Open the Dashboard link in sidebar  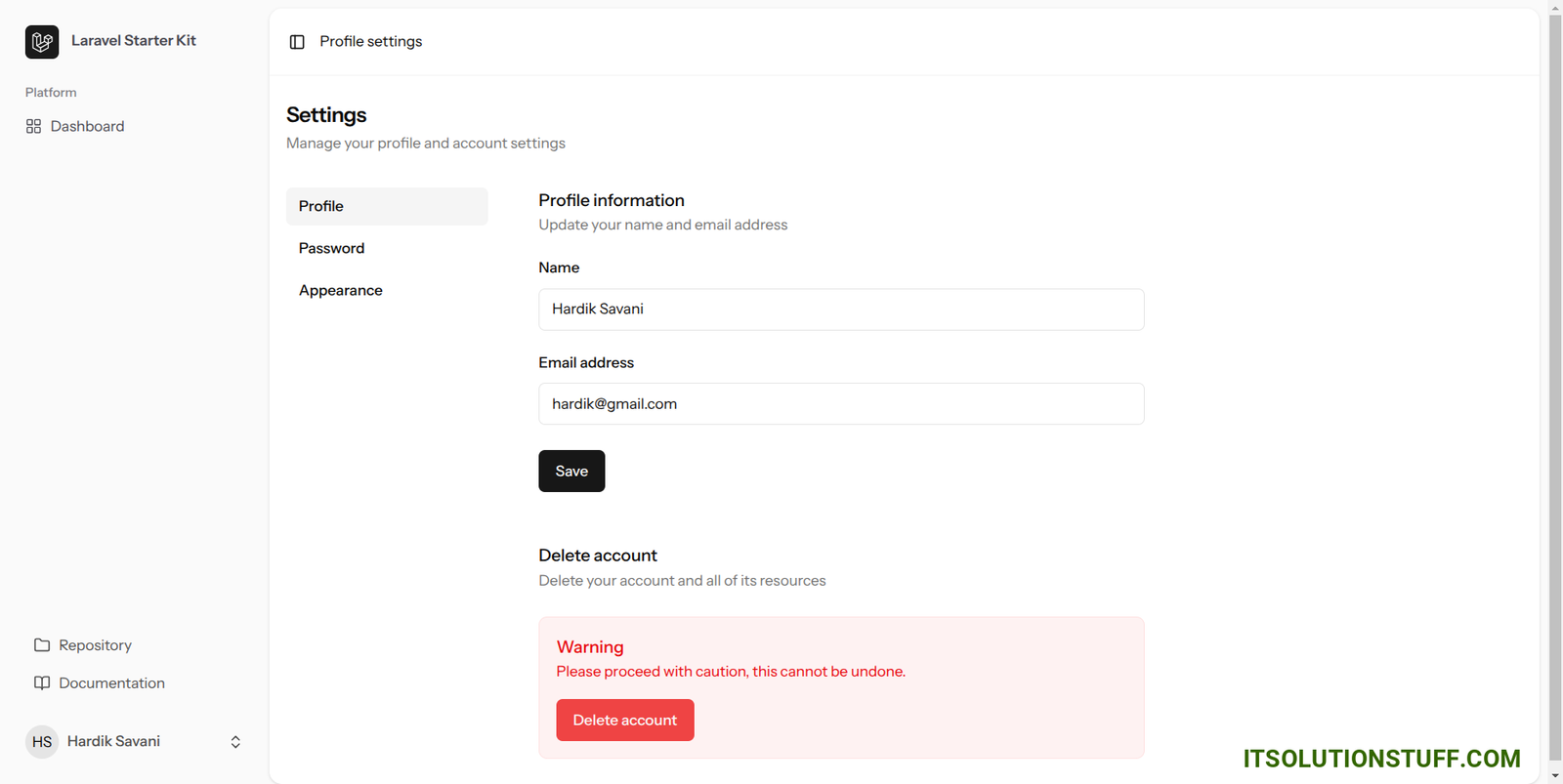click(x=87, y=126)
